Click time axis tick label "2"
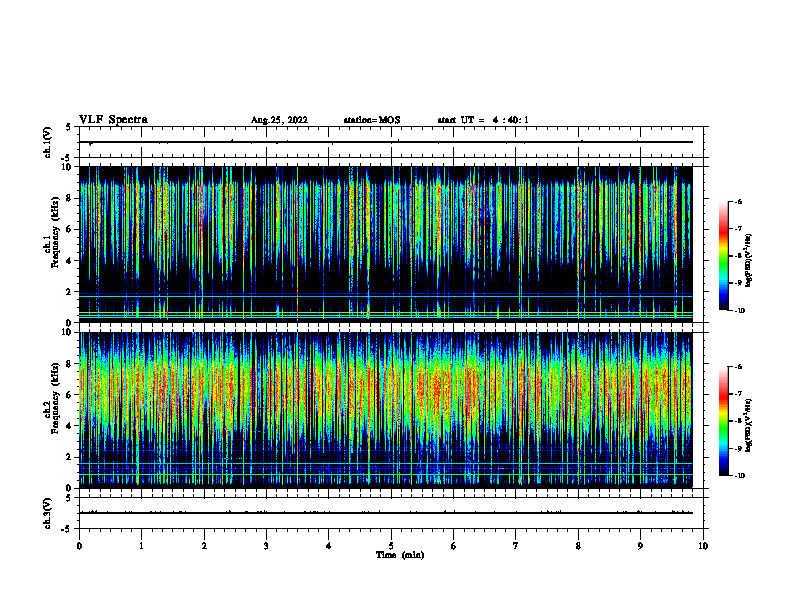This screenshot has width=792, height=612. click(204, 546)
